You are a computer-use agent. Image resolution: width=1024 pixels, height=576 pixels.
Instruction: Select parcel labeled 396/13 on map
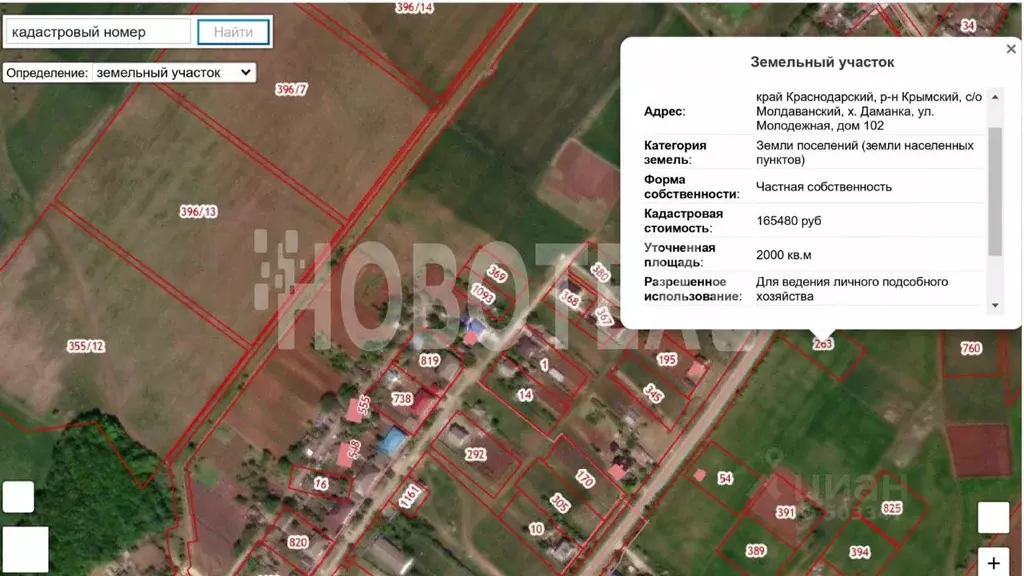pos(199,212)
